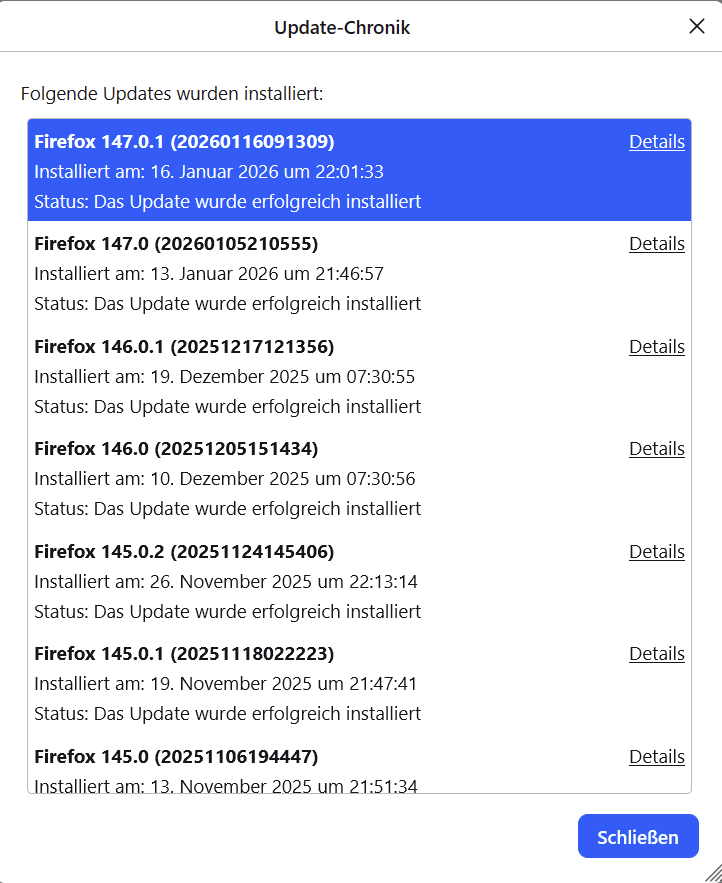
Task: Open Firefox 145.0.2 Details link
Action: (656, 552)
